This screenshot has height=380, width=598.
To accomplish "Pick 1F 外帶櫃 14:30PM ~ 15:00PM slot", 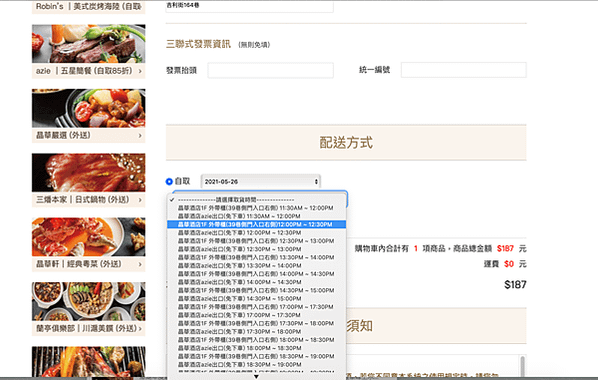I will 256,291.
